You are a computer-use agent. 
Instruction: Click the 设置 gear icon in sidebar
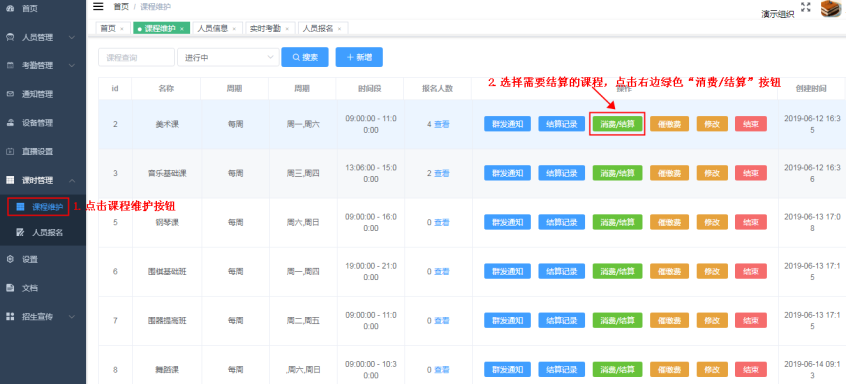point(10,259)
